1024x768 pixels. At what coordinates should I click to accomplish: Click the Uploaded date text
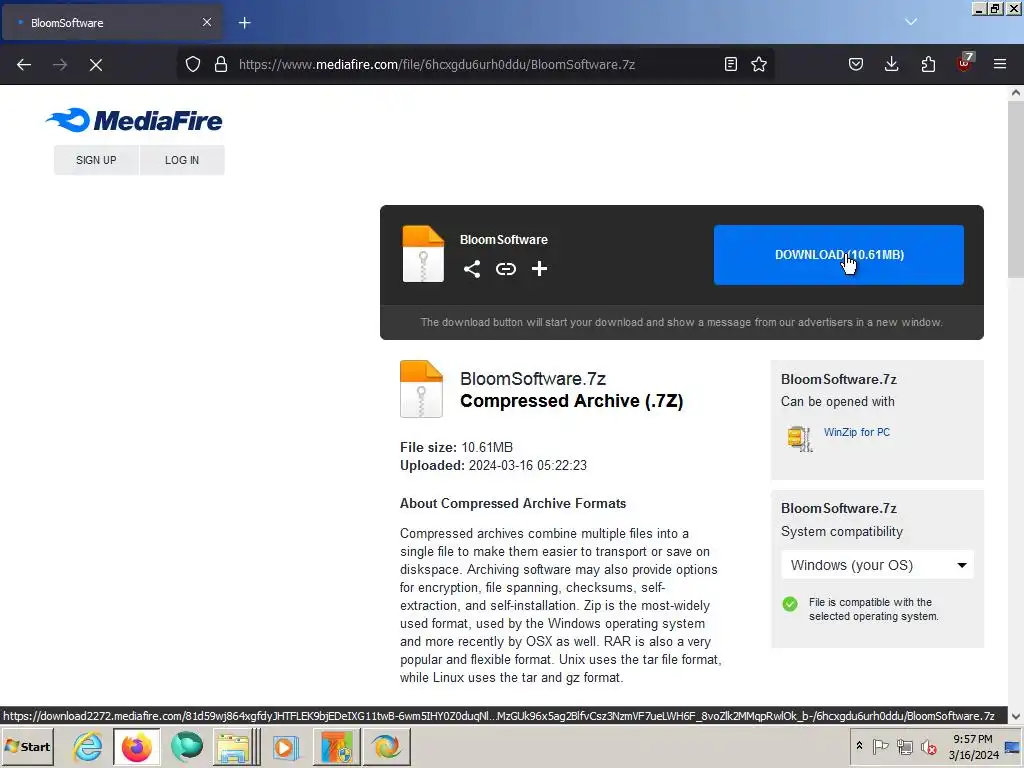tap(493, 466)
